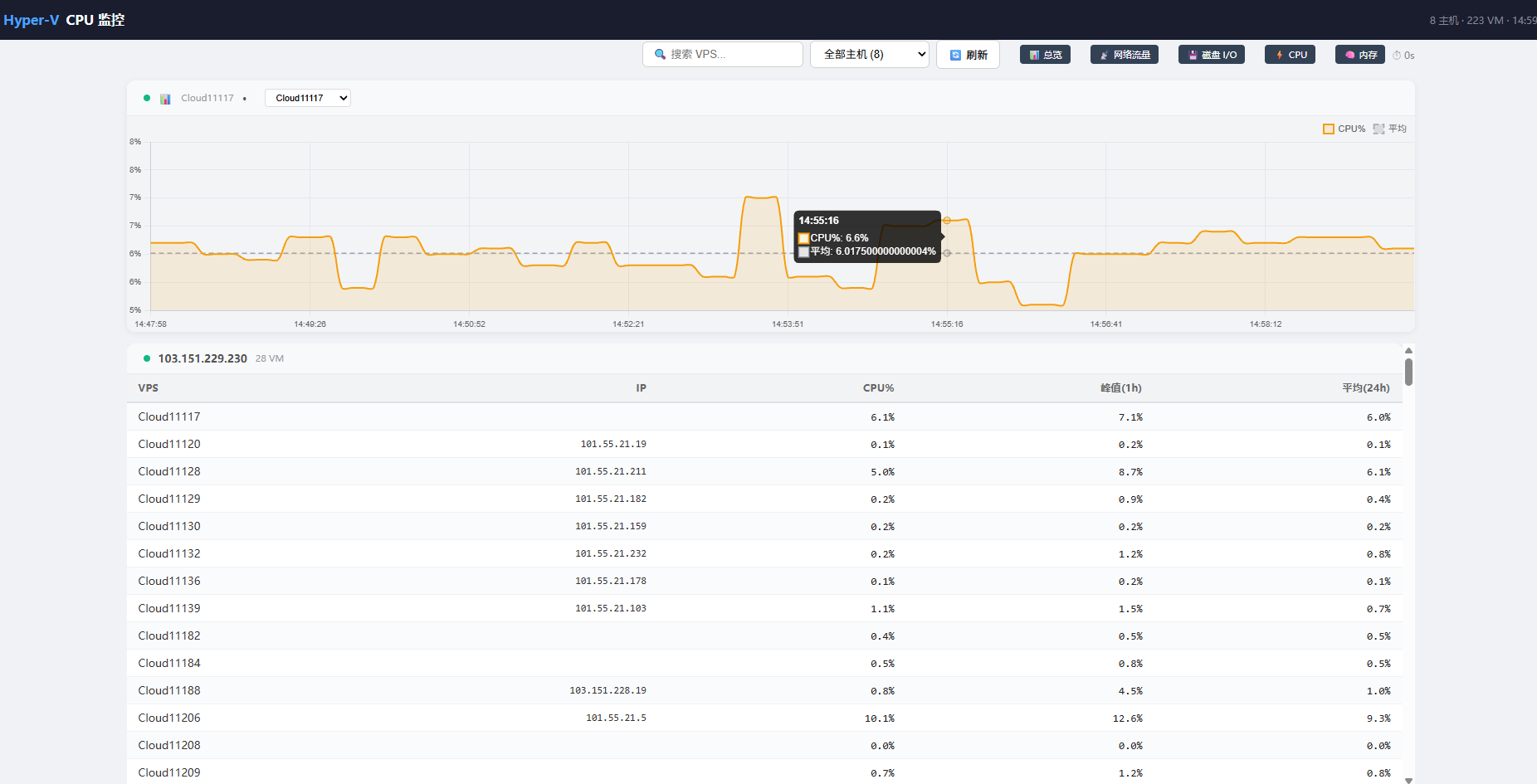The width and height of the screenshot is (1537, 784).
Task: Select the Cloud11117 row name in table
Action: click(169, 416)
